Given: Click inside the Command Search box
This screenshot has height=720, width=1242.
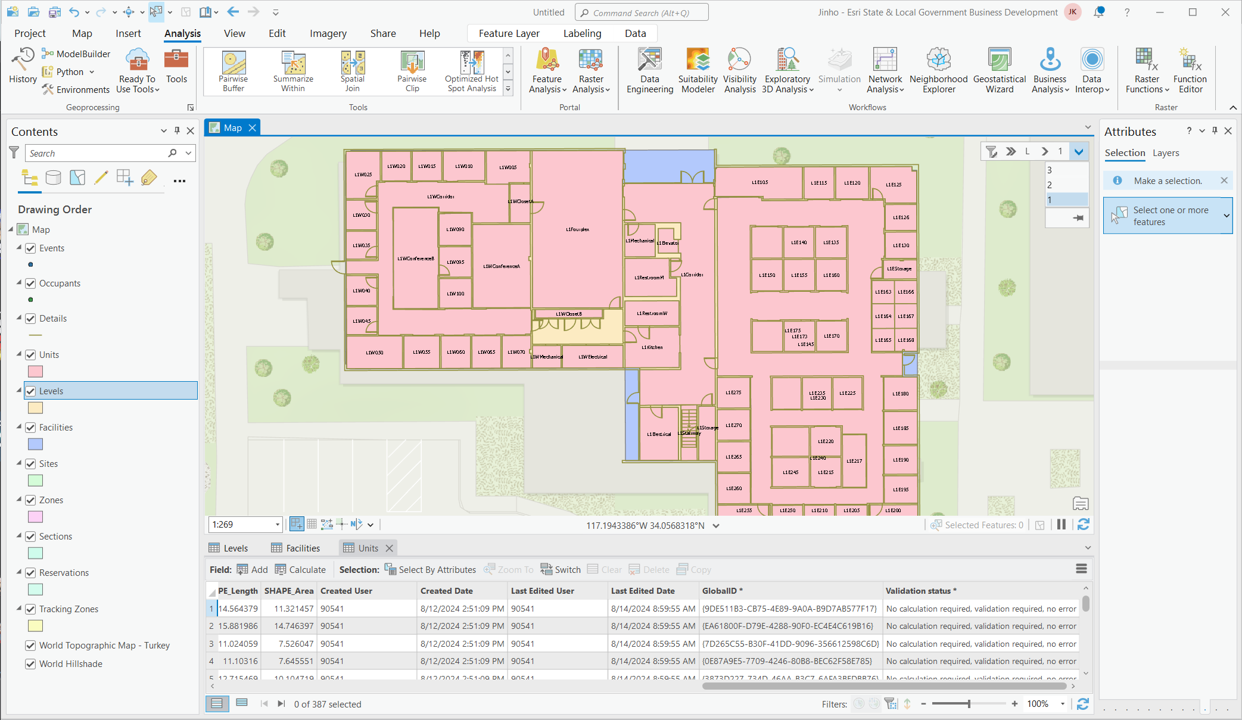Looking at the screenshot, I should (x=640, y=12).
